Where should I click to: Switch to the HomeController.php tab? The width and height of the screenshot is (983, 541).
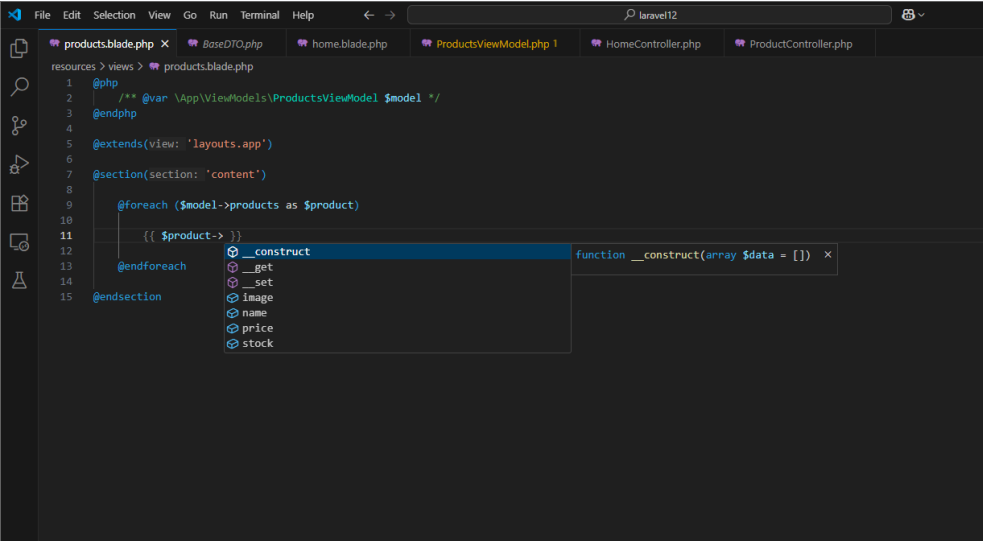tap(652, 44)
